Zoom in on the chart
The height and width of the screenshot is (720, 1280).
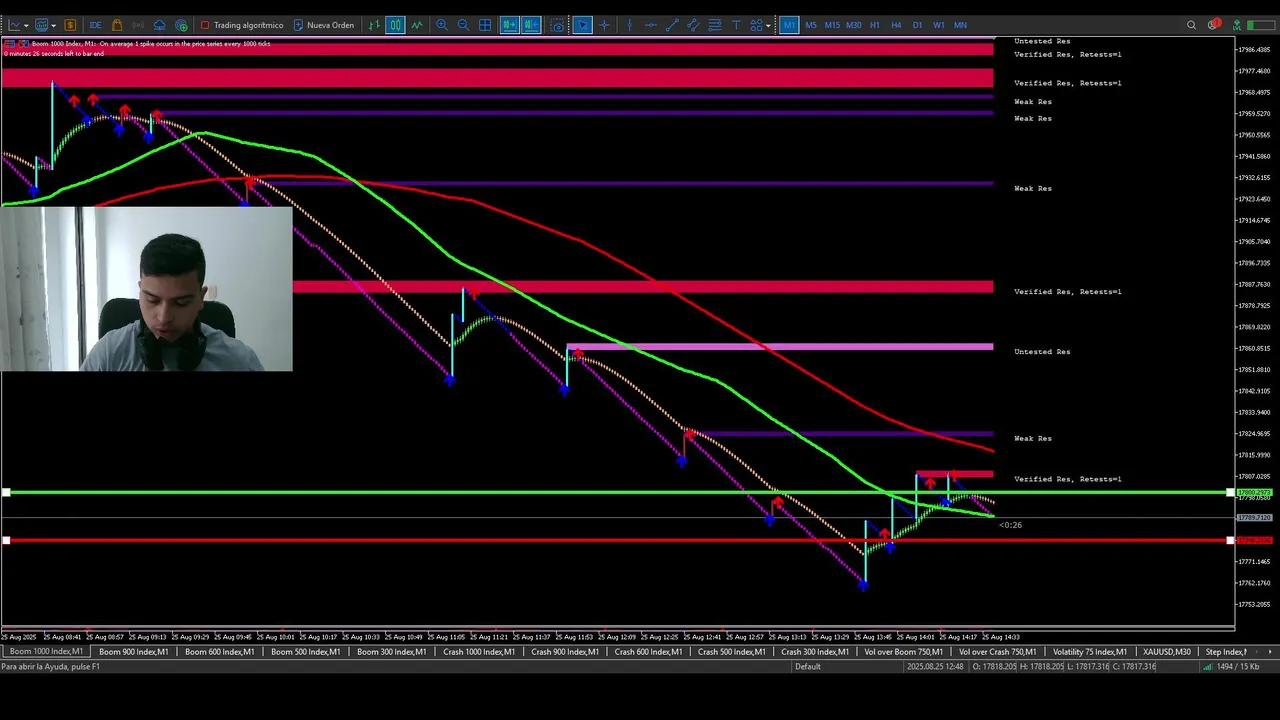pos(442,25)
